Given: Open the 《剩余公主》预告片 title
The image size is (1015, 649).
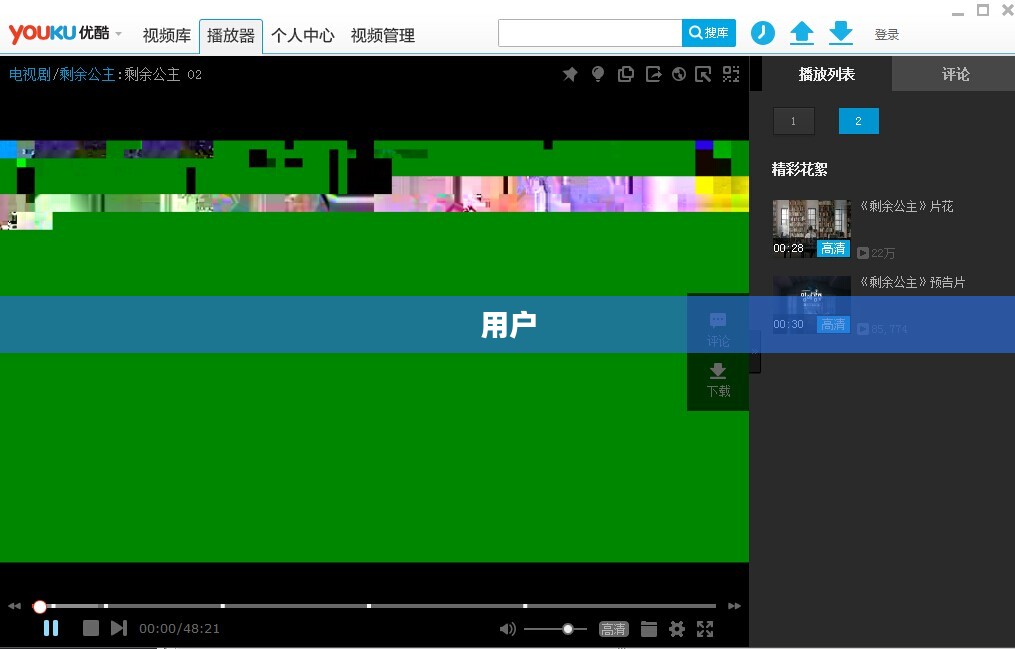Looking at the screenshot, I should [x=912, y=282].
